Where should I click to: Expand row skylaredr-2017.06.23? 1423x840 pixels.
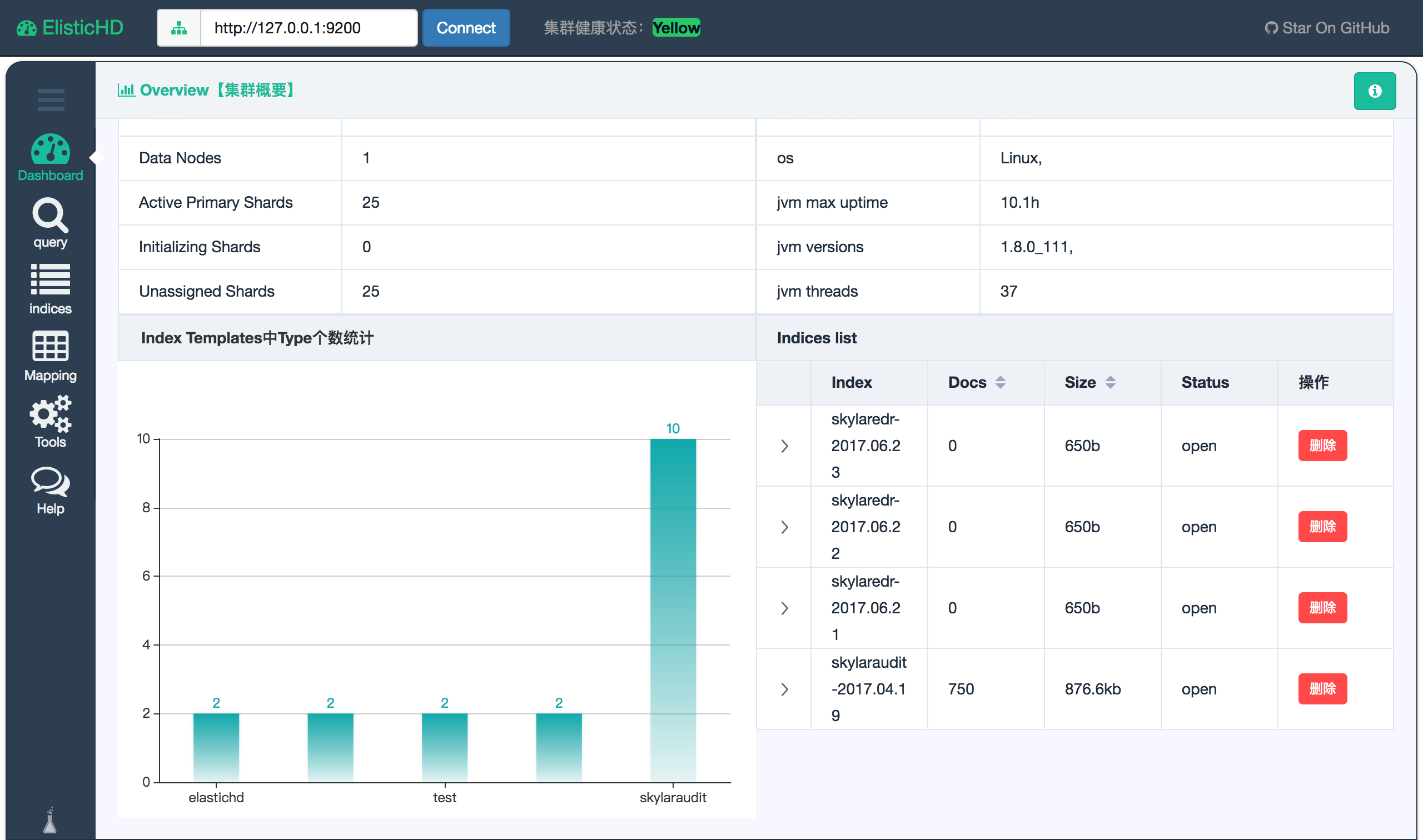pyautogui.click(x=784, y=446)
